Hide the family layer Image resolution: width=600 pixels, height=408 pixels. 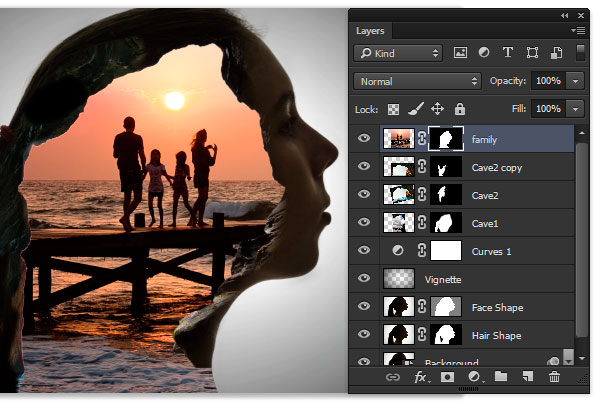click(x=364, y=138)
